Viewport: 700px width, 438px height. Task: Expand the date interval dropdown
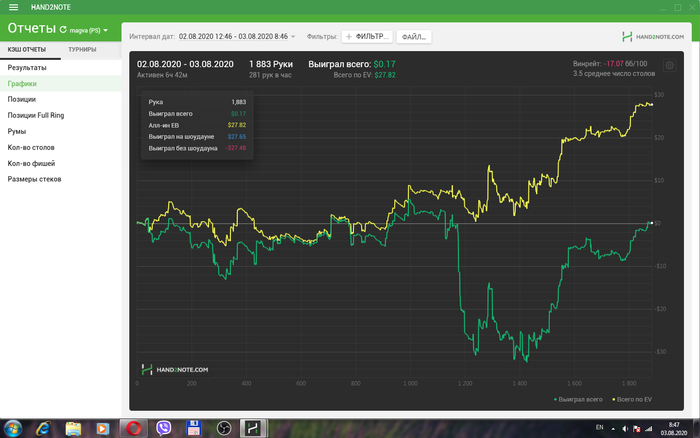(237, 37)
